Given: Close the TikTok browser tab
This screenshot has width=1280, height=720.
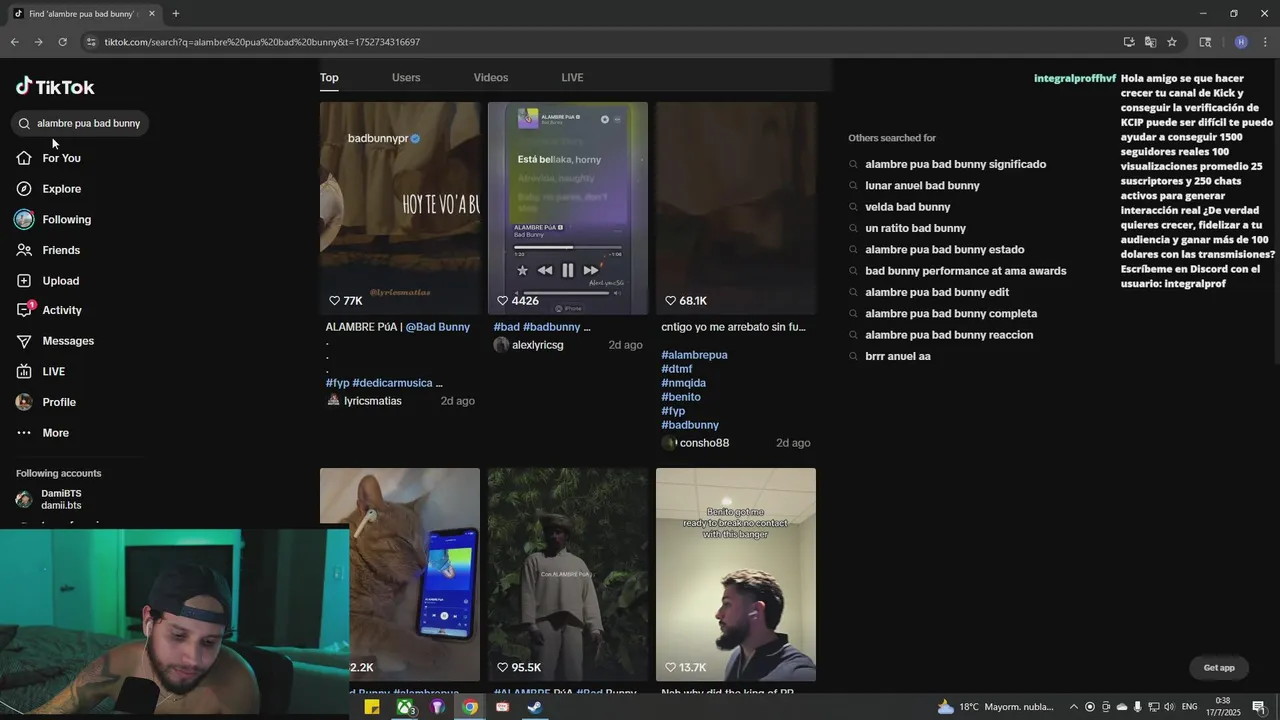Looking at the screenshot, I should pyautogui.click(x=152, y=14).
